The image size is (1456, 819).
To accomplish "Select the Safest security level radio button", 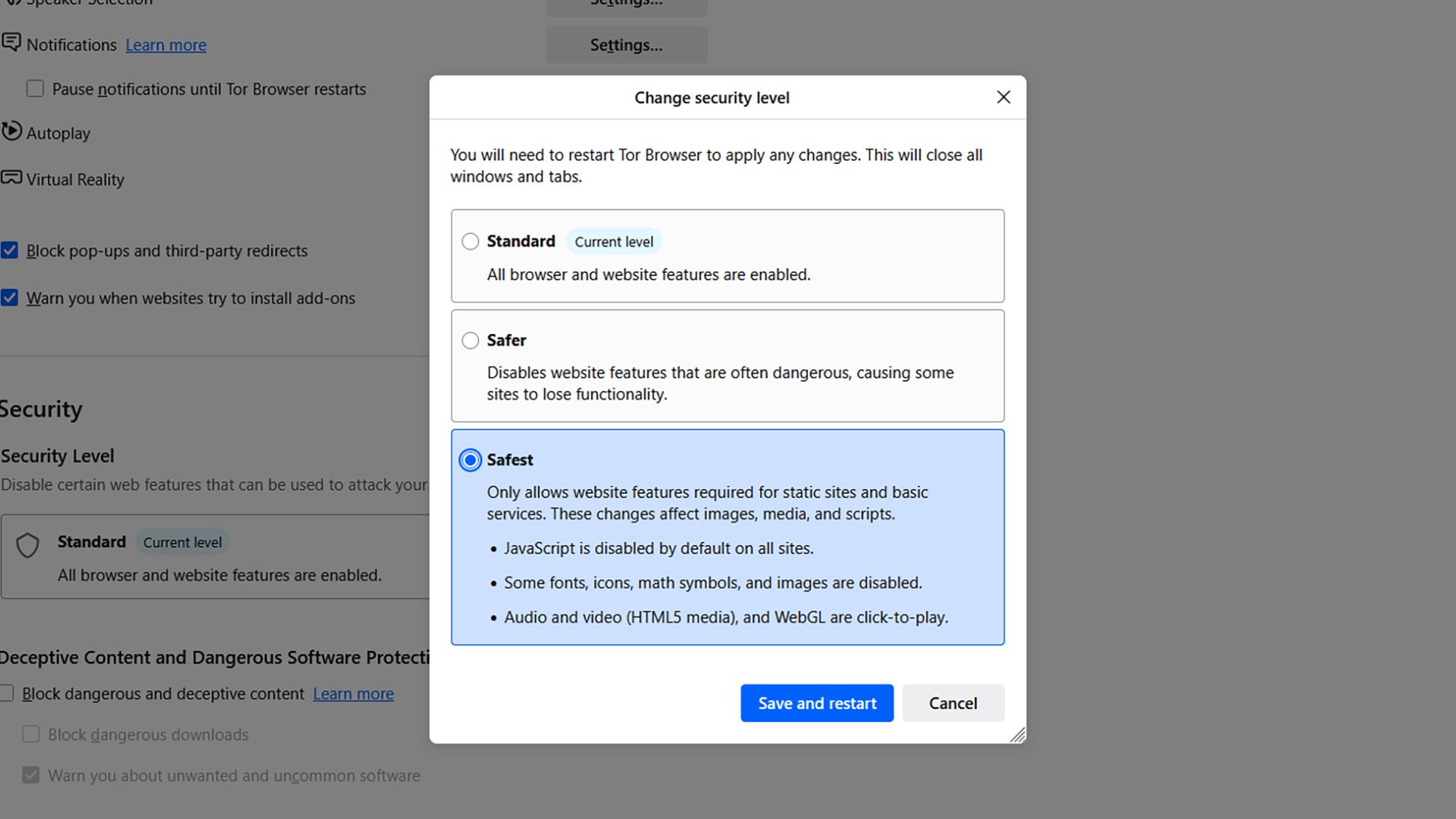I will point(470,460).
